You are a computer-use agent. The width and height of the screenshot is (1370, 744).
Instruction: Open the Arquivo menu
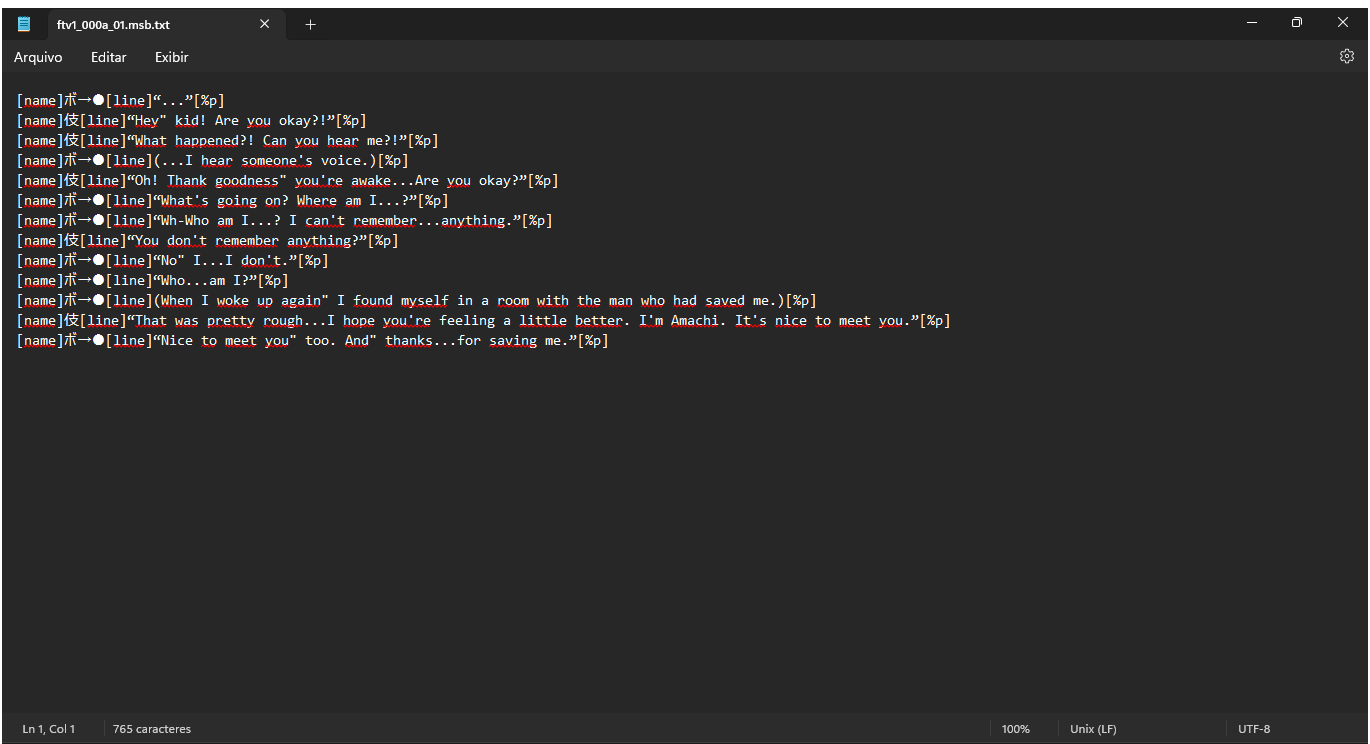point(38,57)
